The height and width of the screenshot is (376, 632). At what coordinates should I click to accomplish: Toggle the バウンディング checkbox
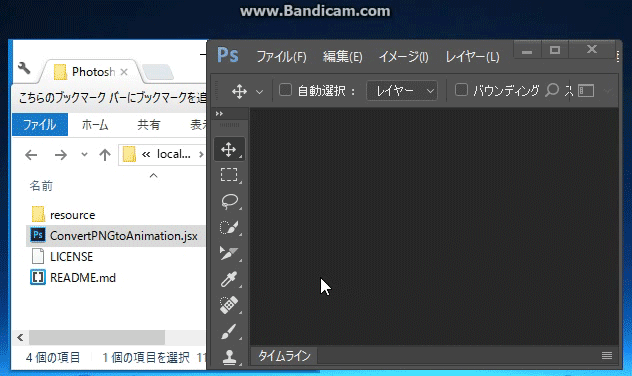pyautogui.click(x=461, y=90)
